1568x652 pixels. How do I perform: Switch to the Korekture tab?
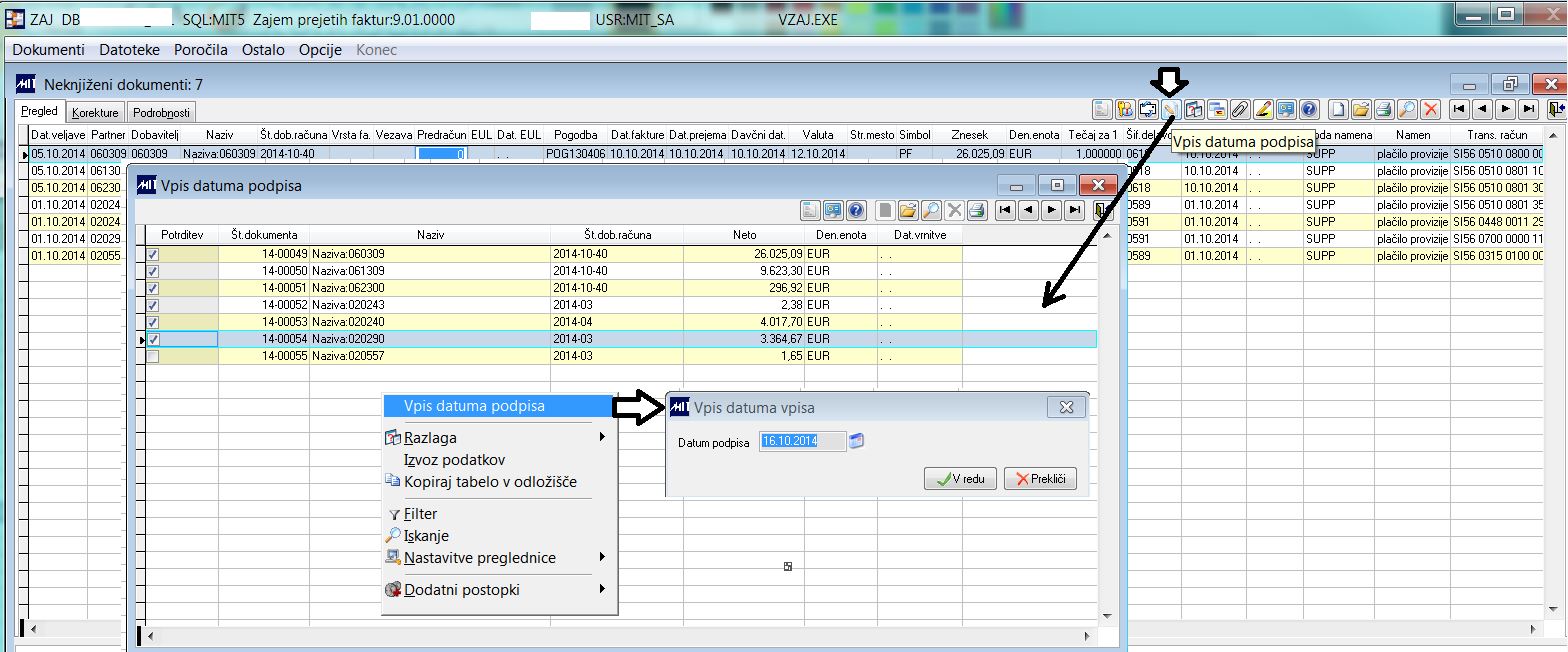click(x=96, y=113)
